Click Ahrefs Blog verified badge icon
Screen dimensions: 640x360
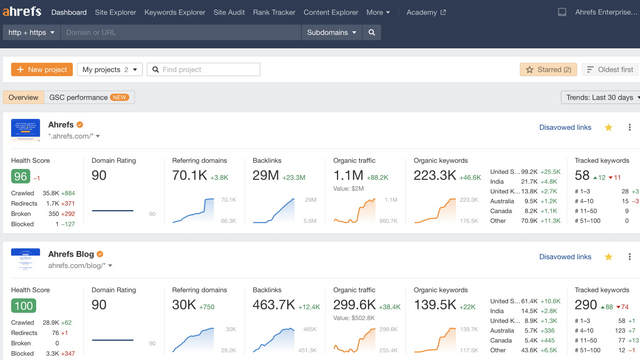point(100,254)
